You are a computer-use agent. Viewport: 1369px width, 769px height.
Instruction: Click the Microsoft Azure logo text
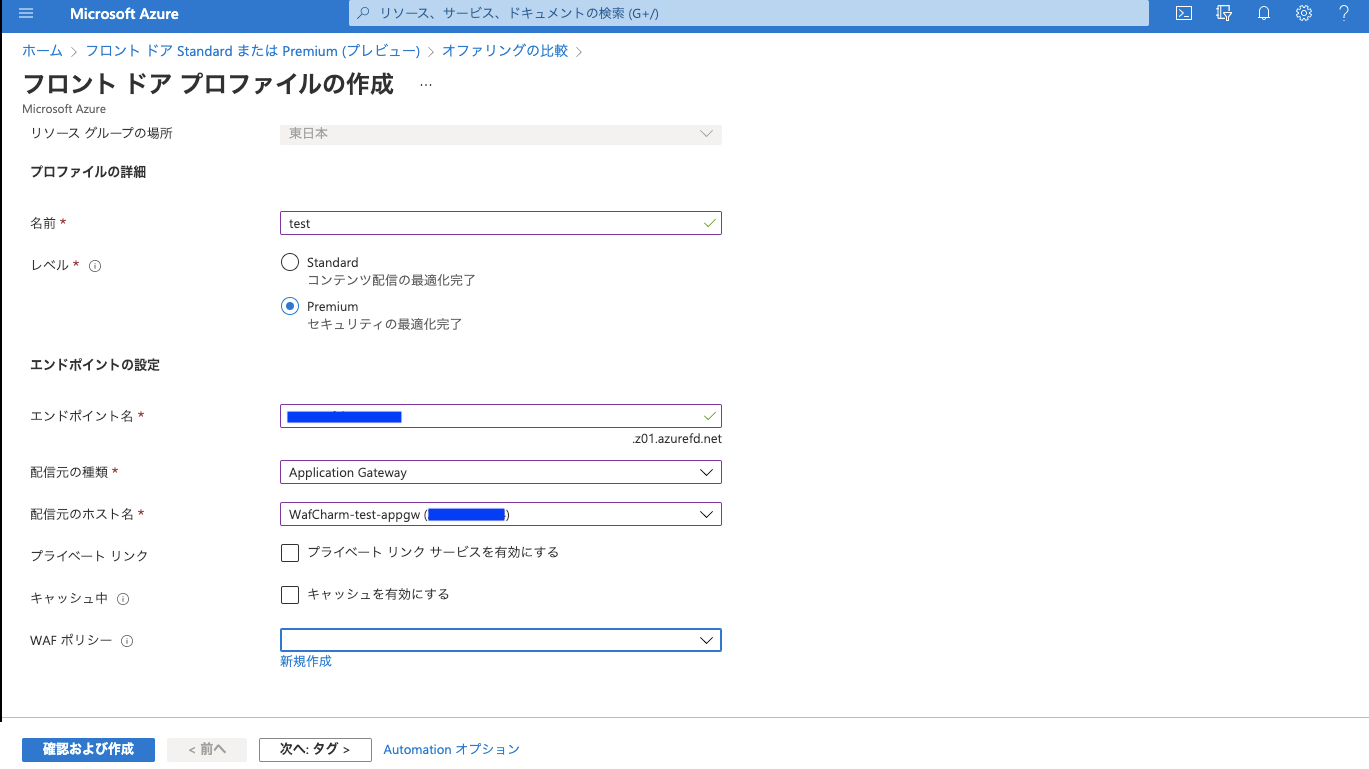pyautogui.click(x=124, y=14)
